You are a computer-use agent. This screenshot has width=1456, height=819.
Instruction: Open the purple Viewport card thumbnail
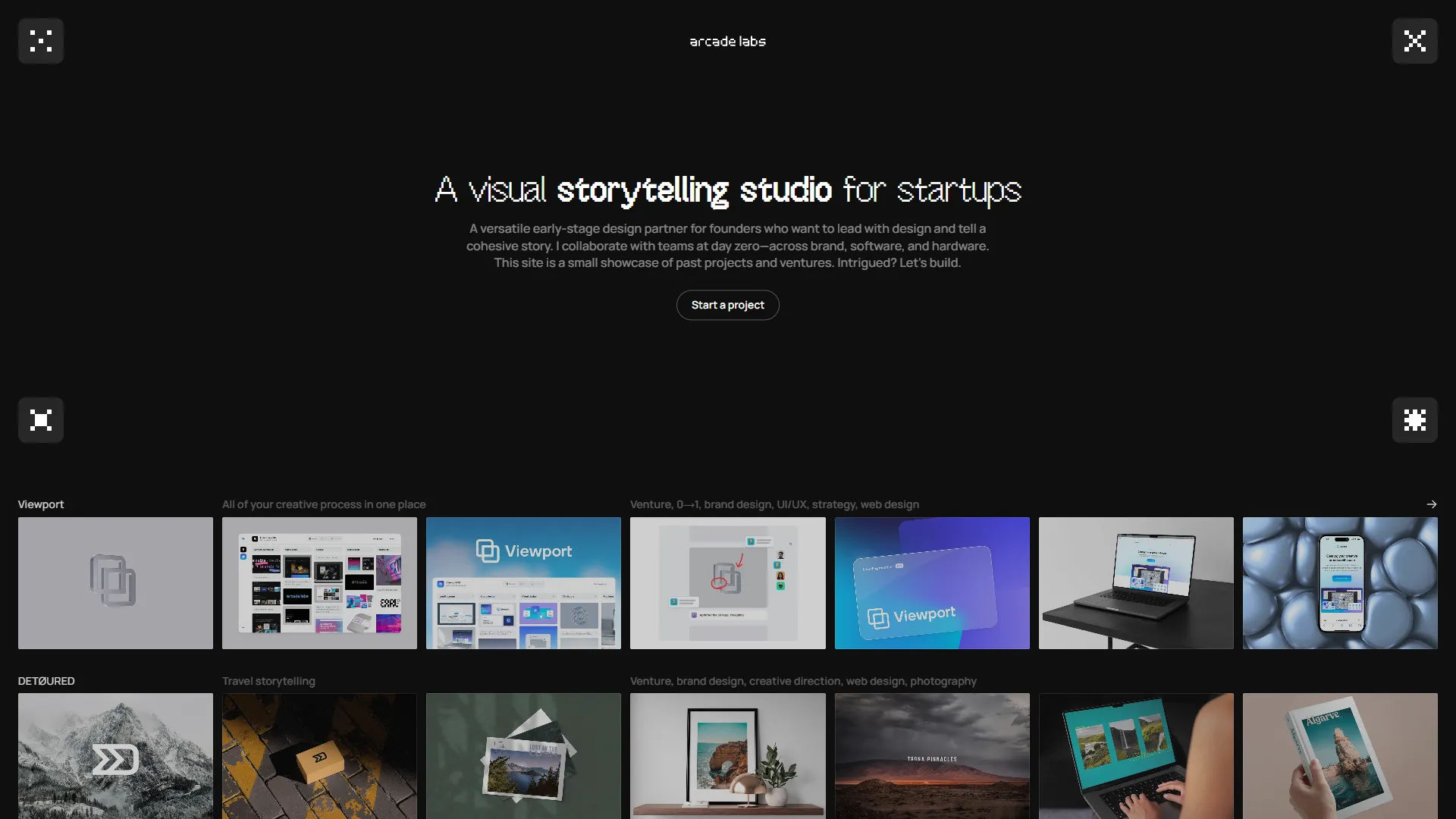pyautogui.click(x=932, y=583)
